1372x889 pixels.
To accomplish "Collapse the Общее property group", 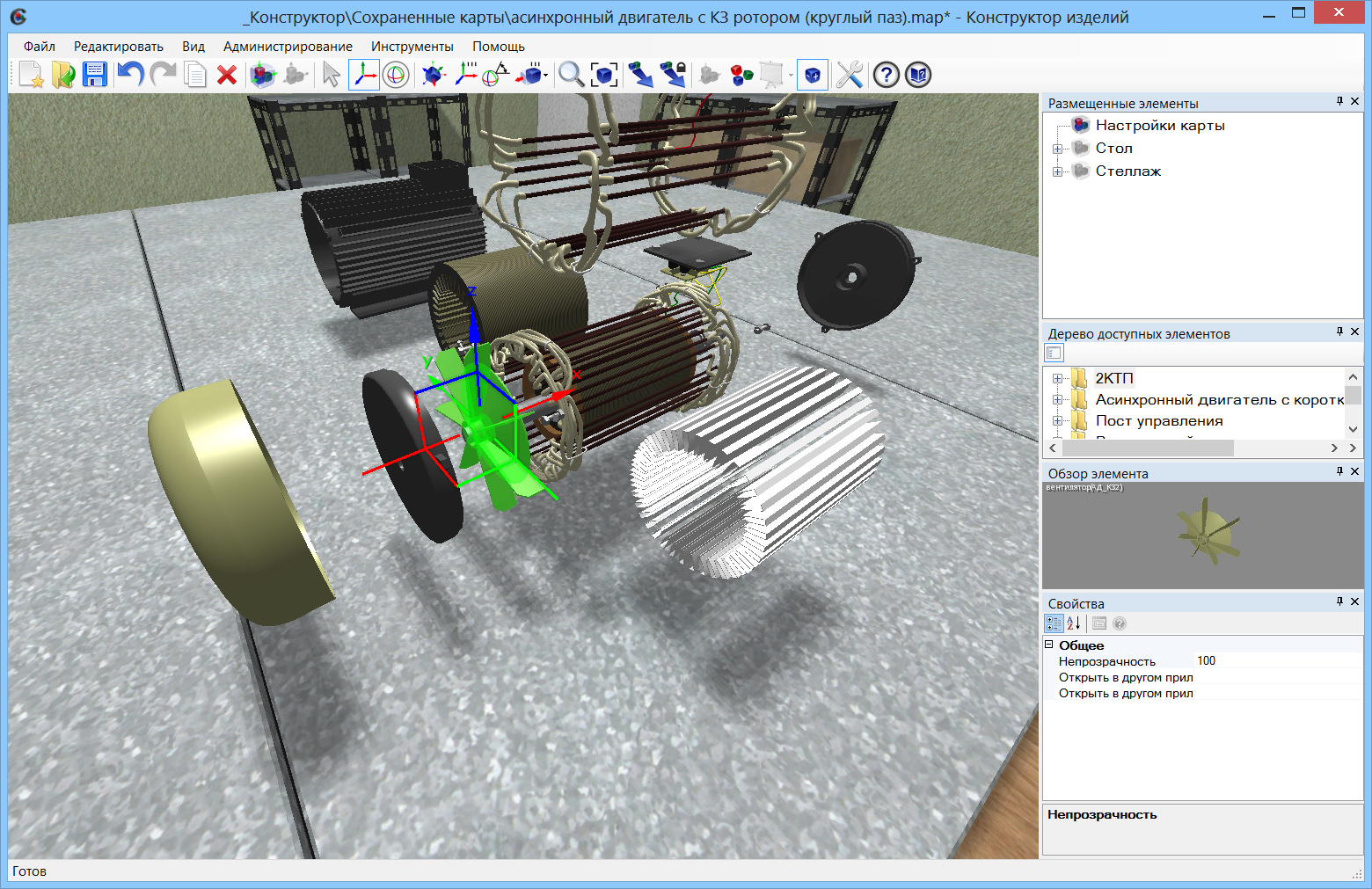I will coord(1049,645).
